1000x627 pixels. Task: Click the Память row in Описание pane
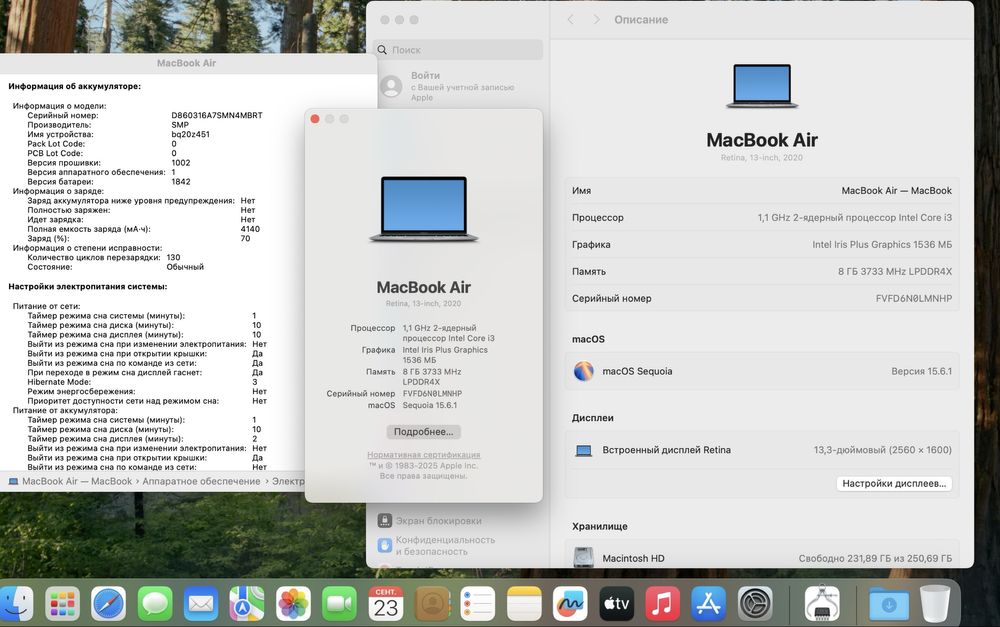(x=761, y=271)
